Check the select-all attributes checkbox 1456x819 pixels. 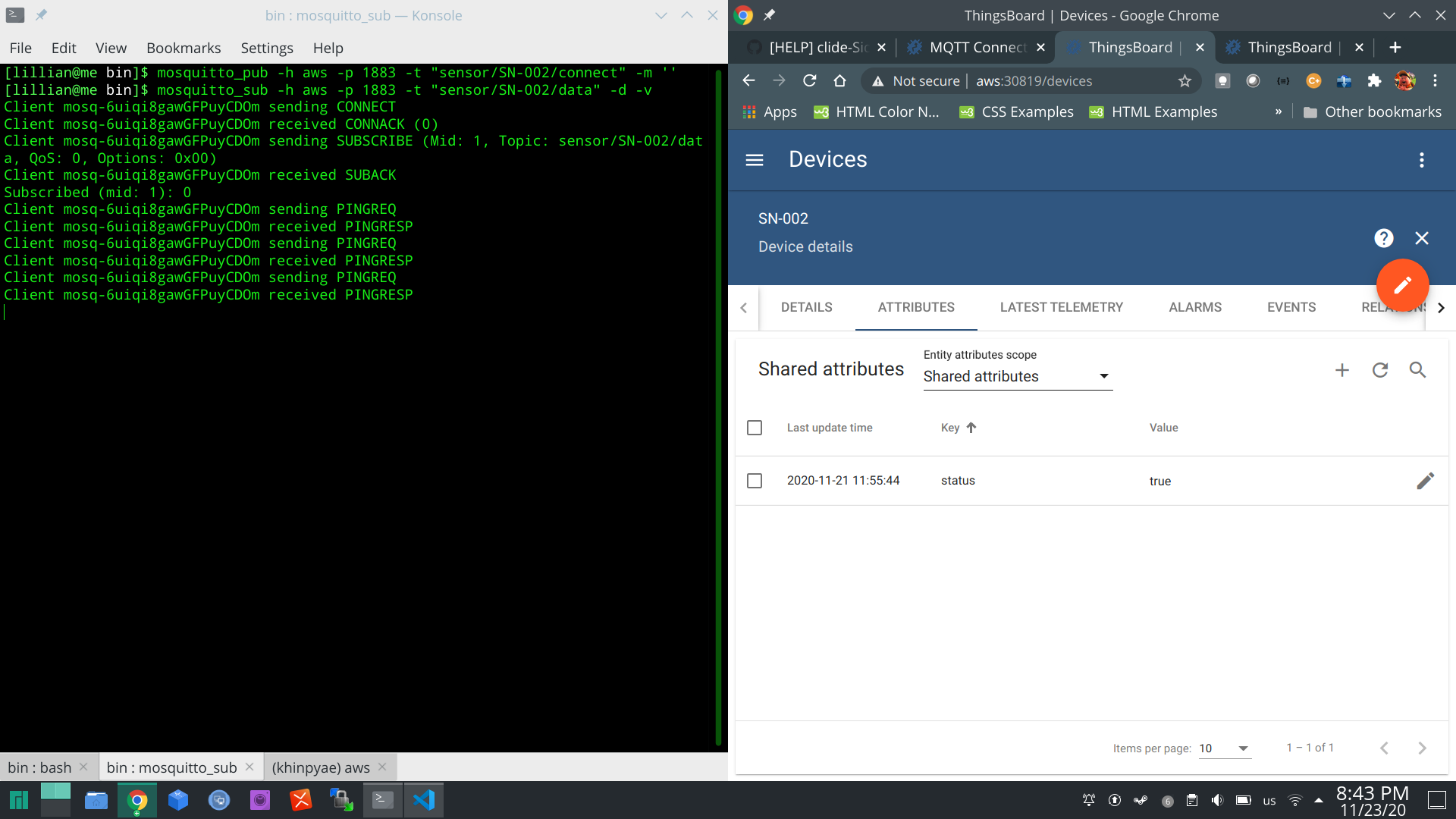tap(755, 428)
